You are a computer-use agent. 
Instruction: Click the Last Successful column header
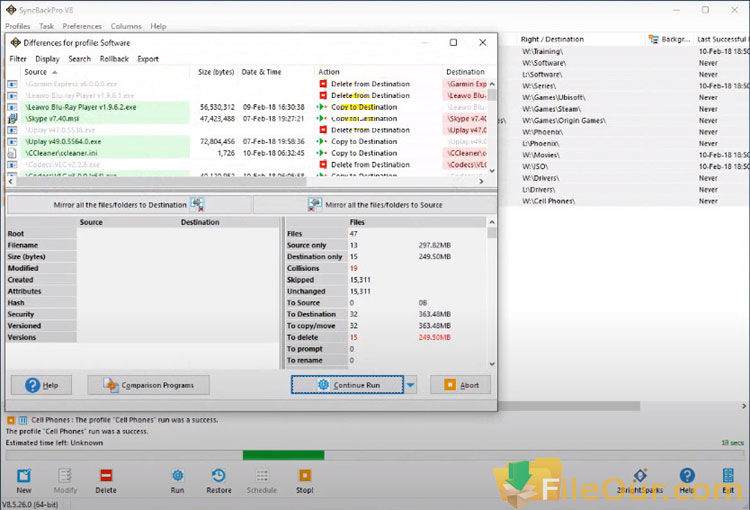pos(721,39)
